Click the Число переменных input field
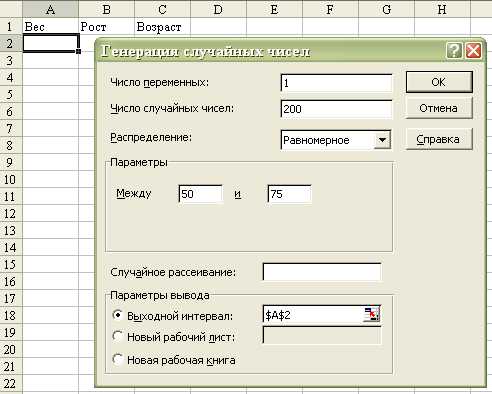The width and height of the screenshot is (492, 394). 336,83
